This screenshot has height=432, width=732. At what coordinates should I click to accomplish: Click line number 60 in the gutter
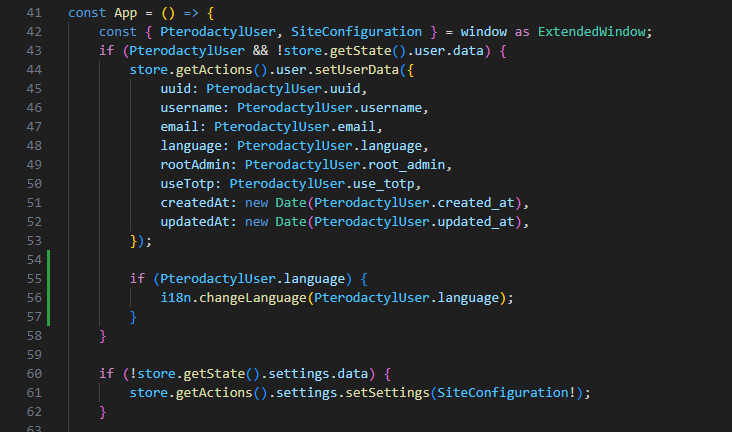[32, 373]
